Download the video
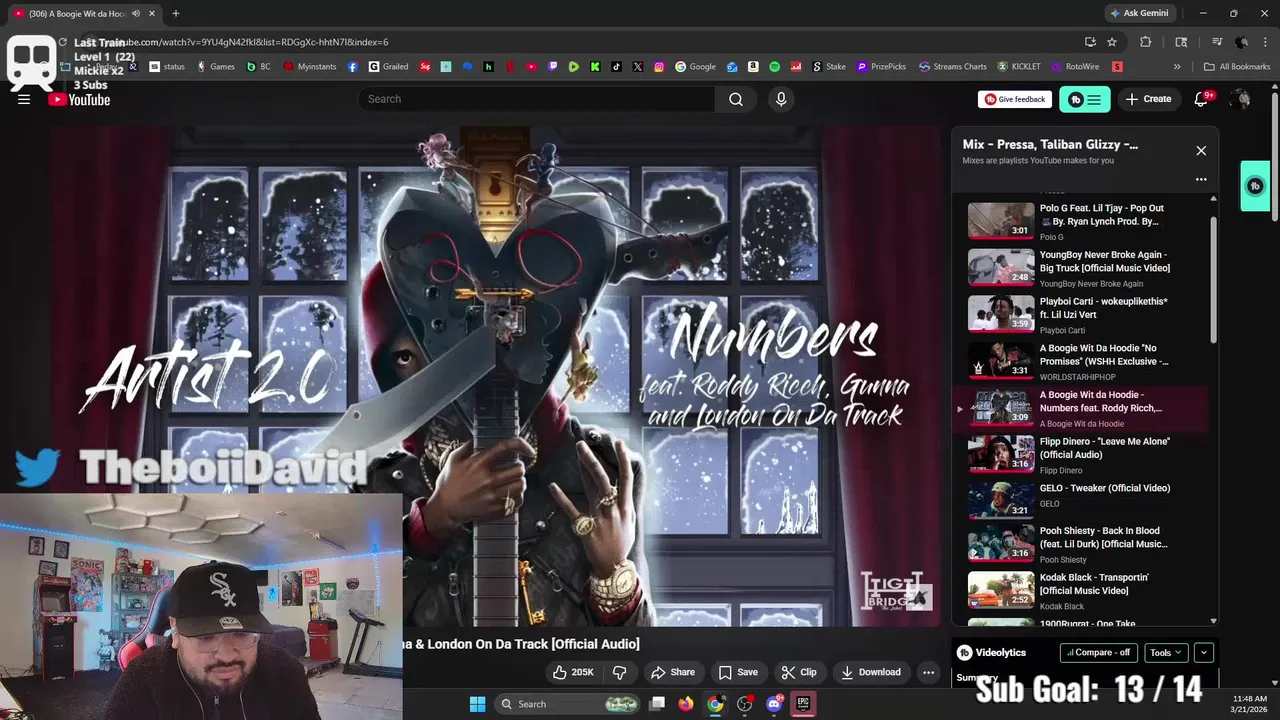This screenshot has width=1280, height=720. tap(870, 672)
